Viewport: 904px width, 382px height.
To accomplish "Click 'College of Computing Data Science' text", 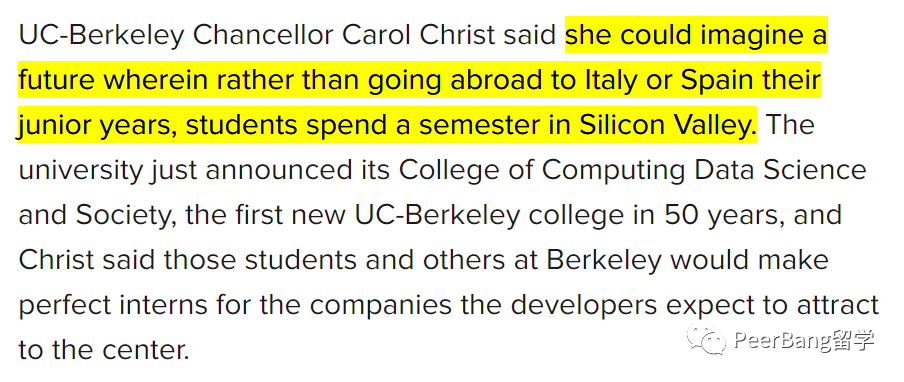I will point(632,171).
